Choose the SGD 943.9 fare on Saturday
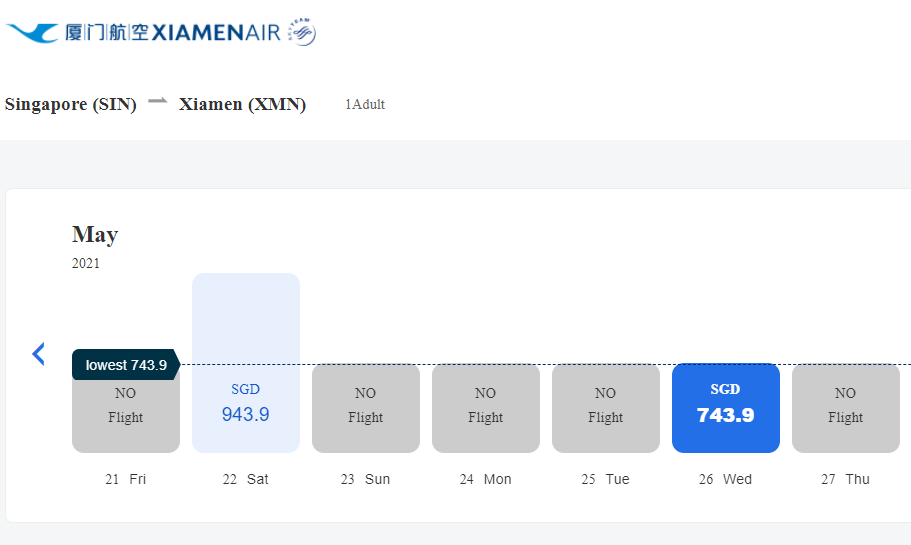The height and width of the screenshot is (545, 911). 246,403
